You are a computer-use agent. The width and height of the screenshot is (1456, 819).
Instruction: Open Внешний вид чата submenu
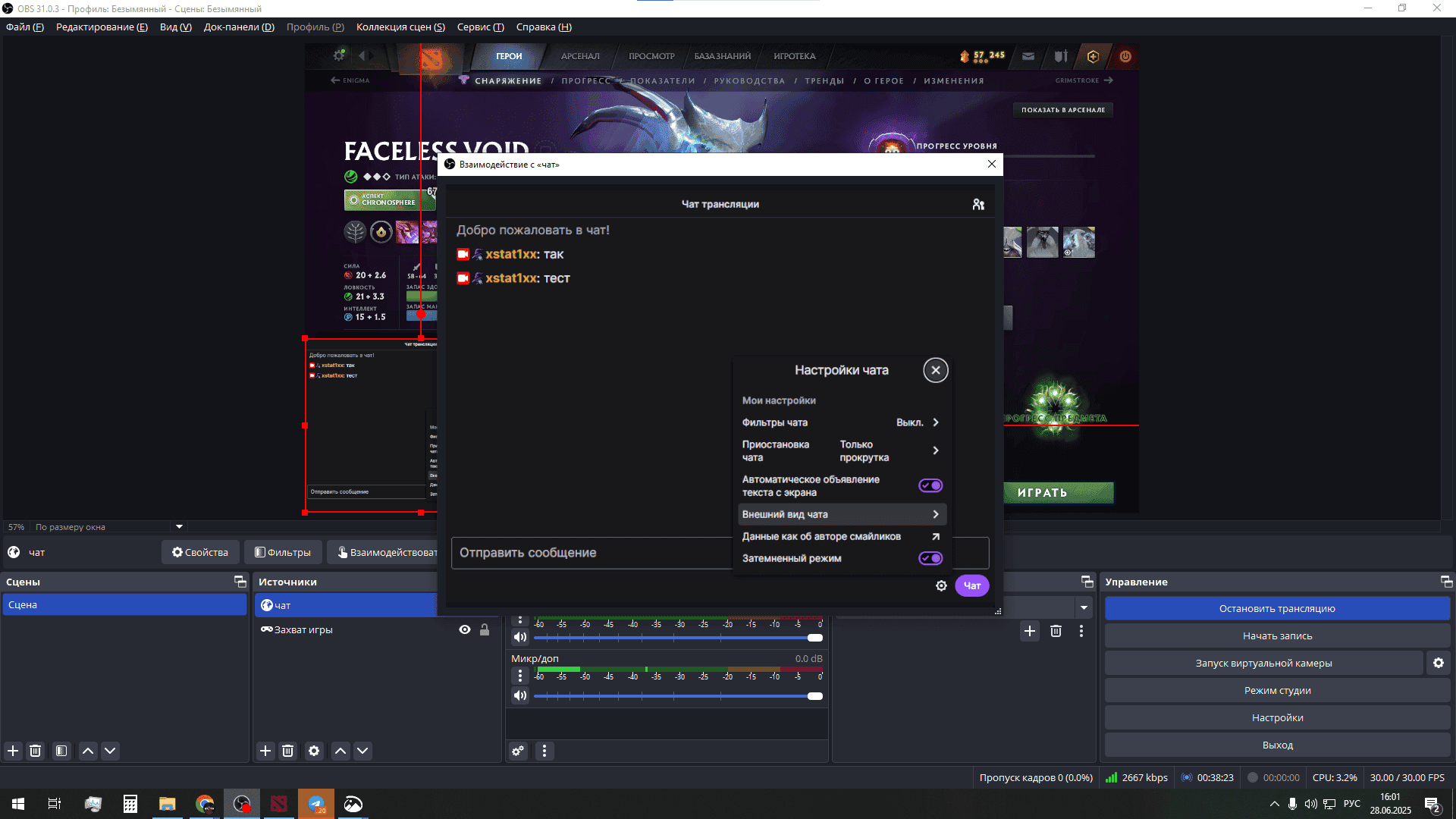[842, 514]
